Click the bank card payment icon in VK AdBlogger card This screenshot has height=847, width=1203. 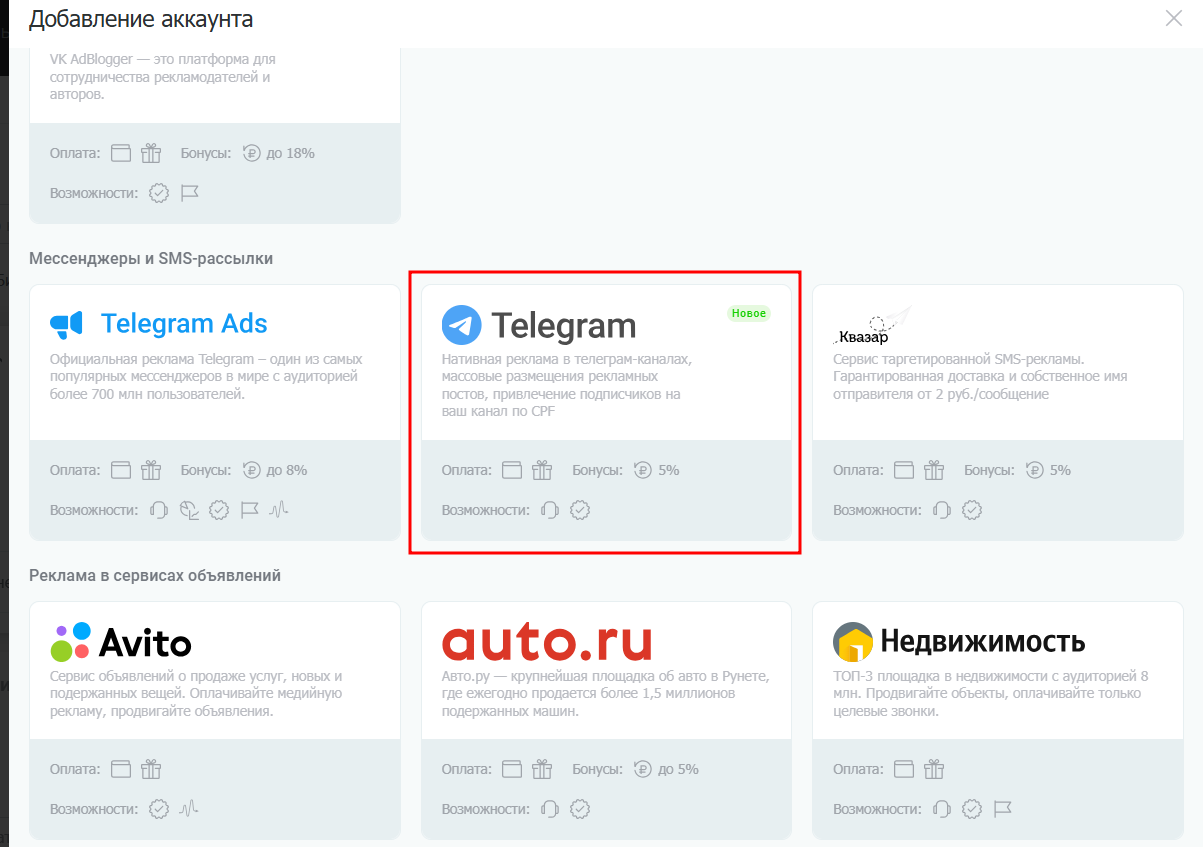(121, 153)
